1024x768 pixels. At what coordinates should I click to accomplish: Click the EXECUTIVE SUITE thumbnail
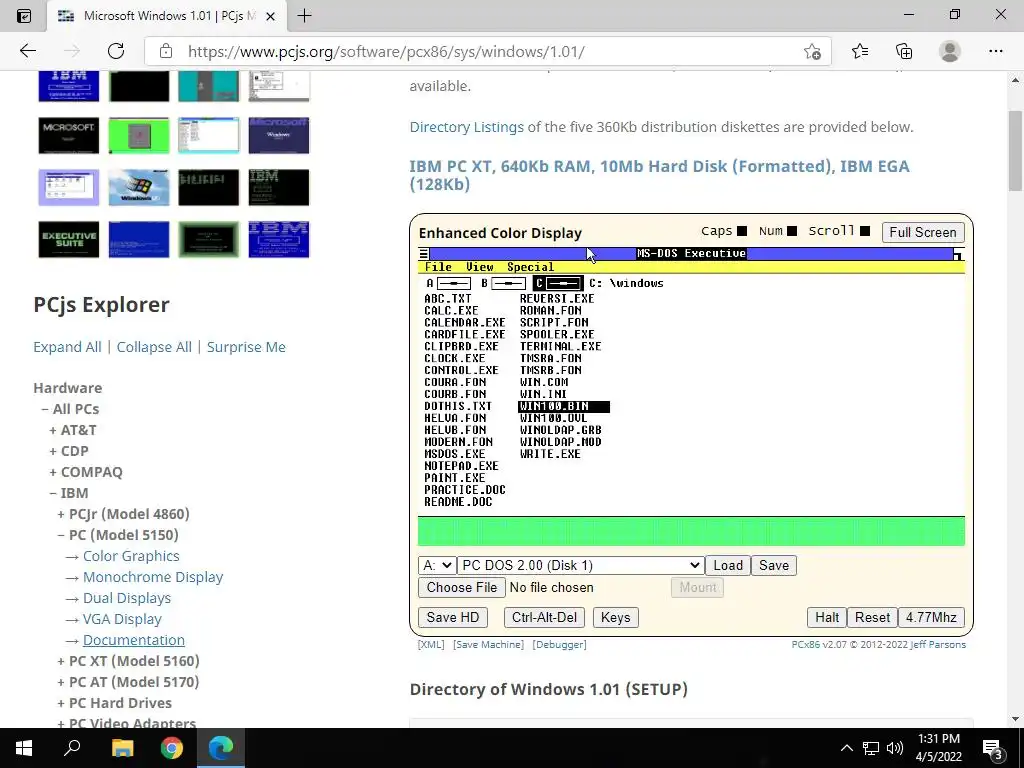[x=69, y=239]
